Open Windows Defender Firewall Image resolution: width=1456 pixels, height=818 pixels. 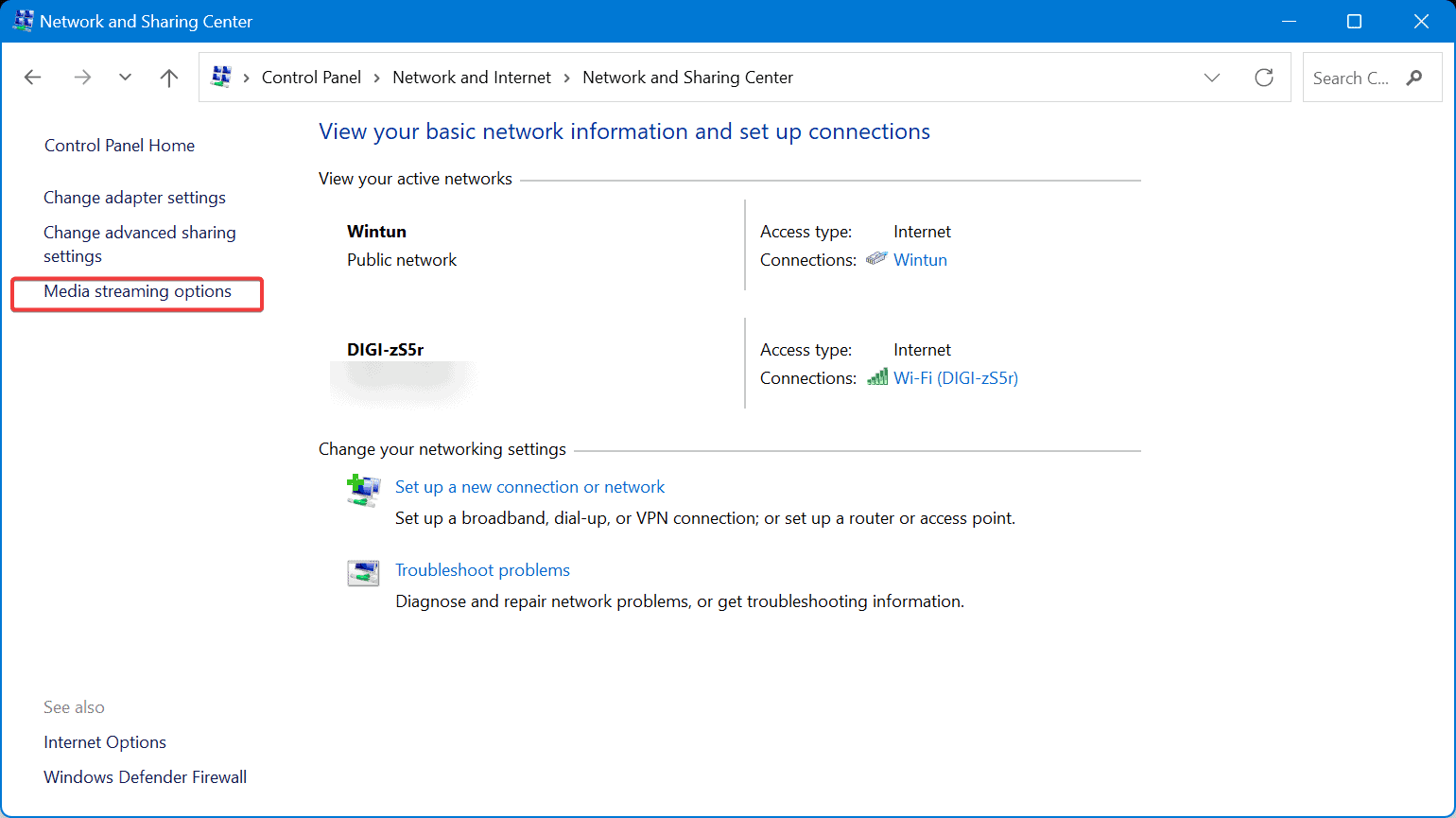pos(145,777)
